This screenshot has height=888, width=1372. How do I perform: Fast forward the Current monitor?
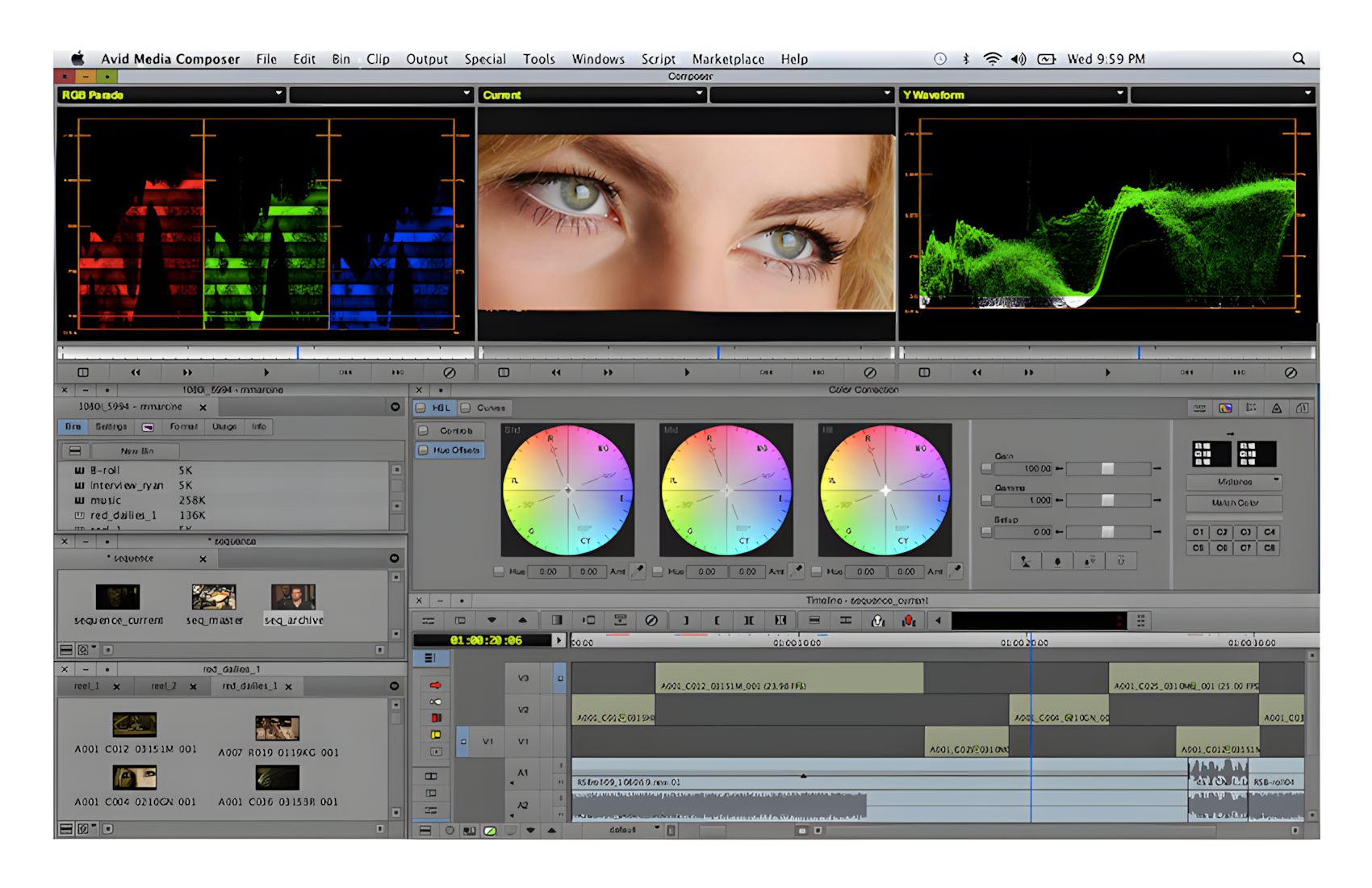point(608,372)
